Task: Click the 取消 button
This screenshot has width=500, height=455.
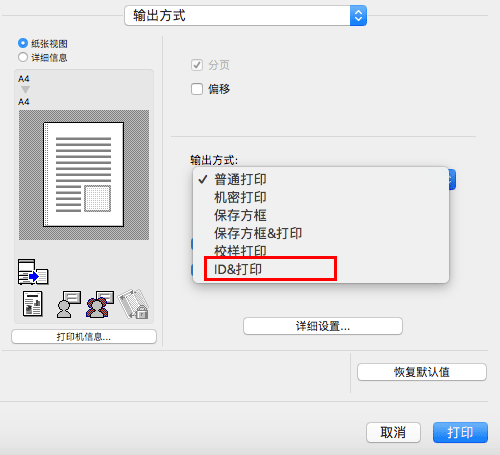Action: point(393,433)
